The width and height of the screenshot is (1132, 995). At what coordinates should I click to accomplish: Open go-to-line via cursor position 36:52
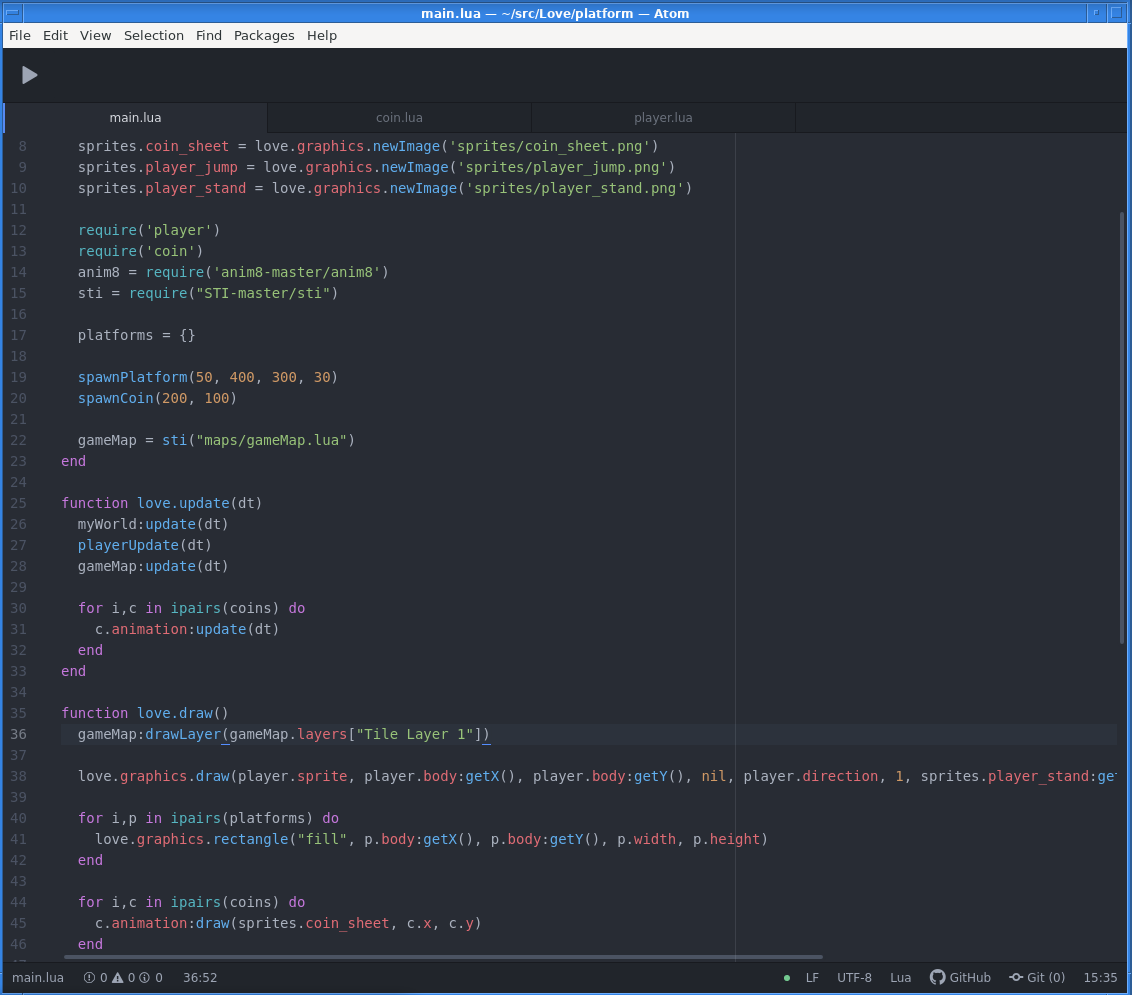[x=200, y=978]
